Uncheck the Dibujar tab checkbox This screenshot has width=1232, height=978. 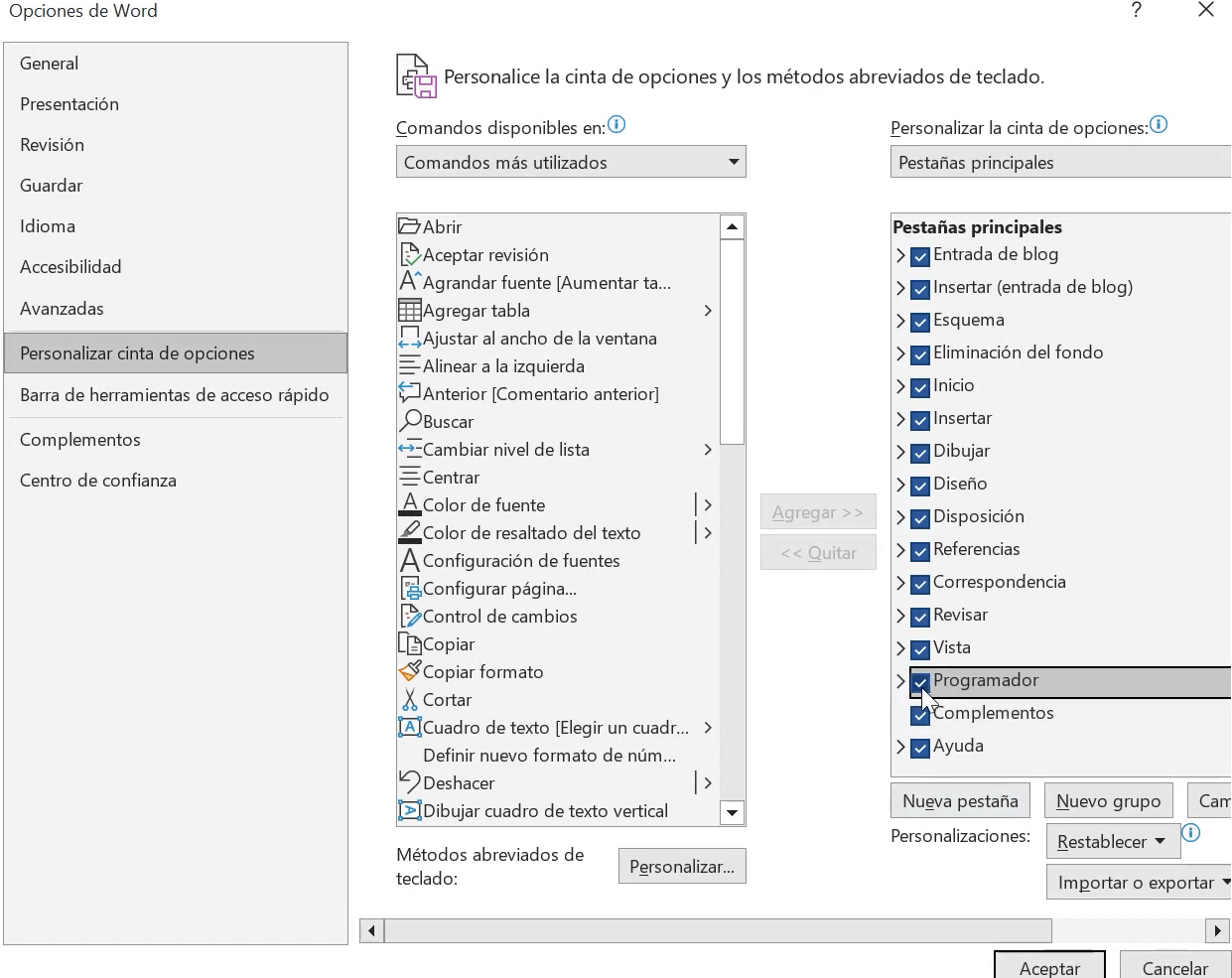pyautogui.click(x=920, y=452)
